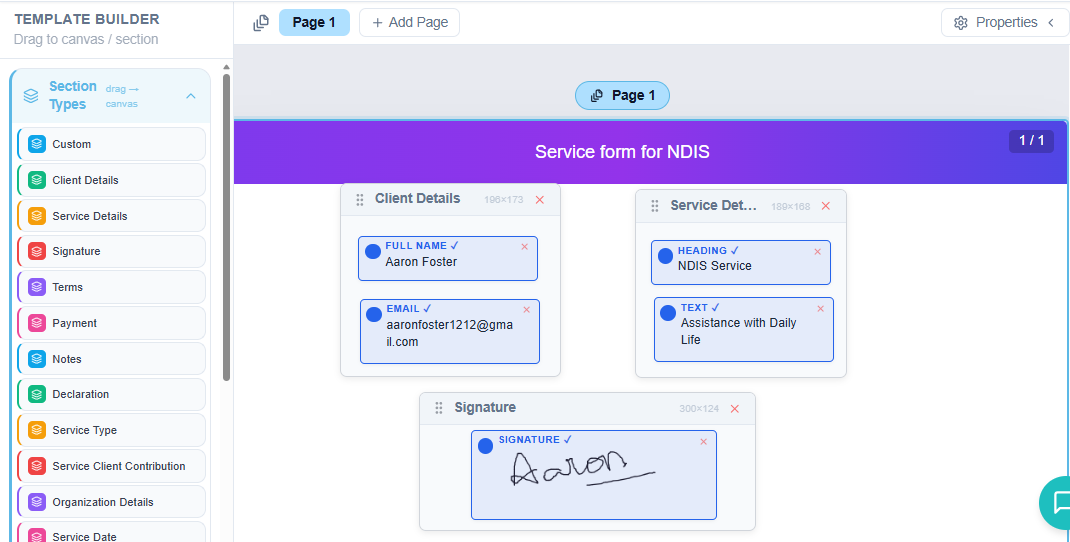The image size is (1070, 542).
Task: Click the blue dot on Signature field
Action: 485,446
